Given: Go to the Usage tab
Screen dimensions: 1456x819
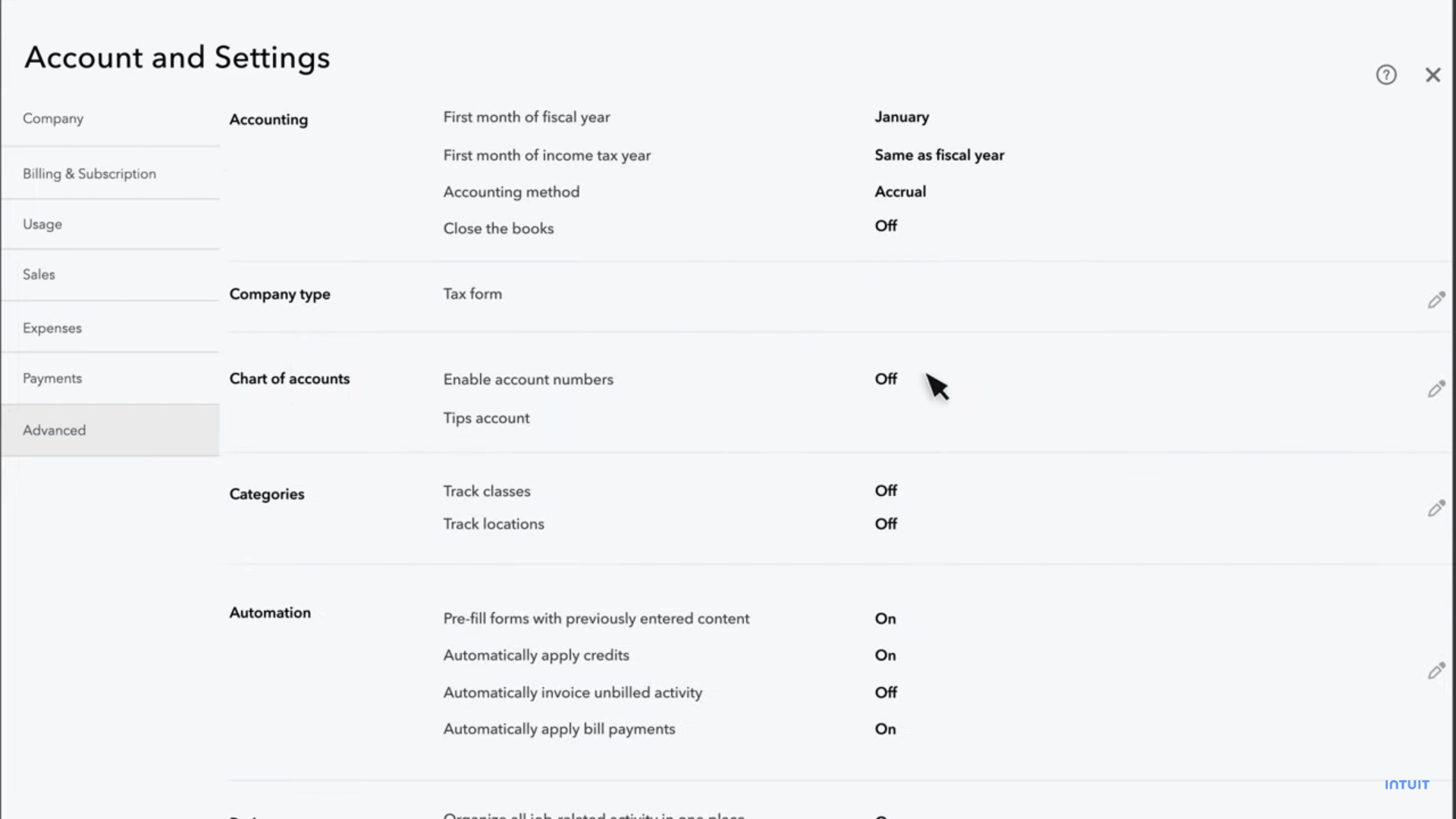Looking at the screenshot, I should pos(42,224).
